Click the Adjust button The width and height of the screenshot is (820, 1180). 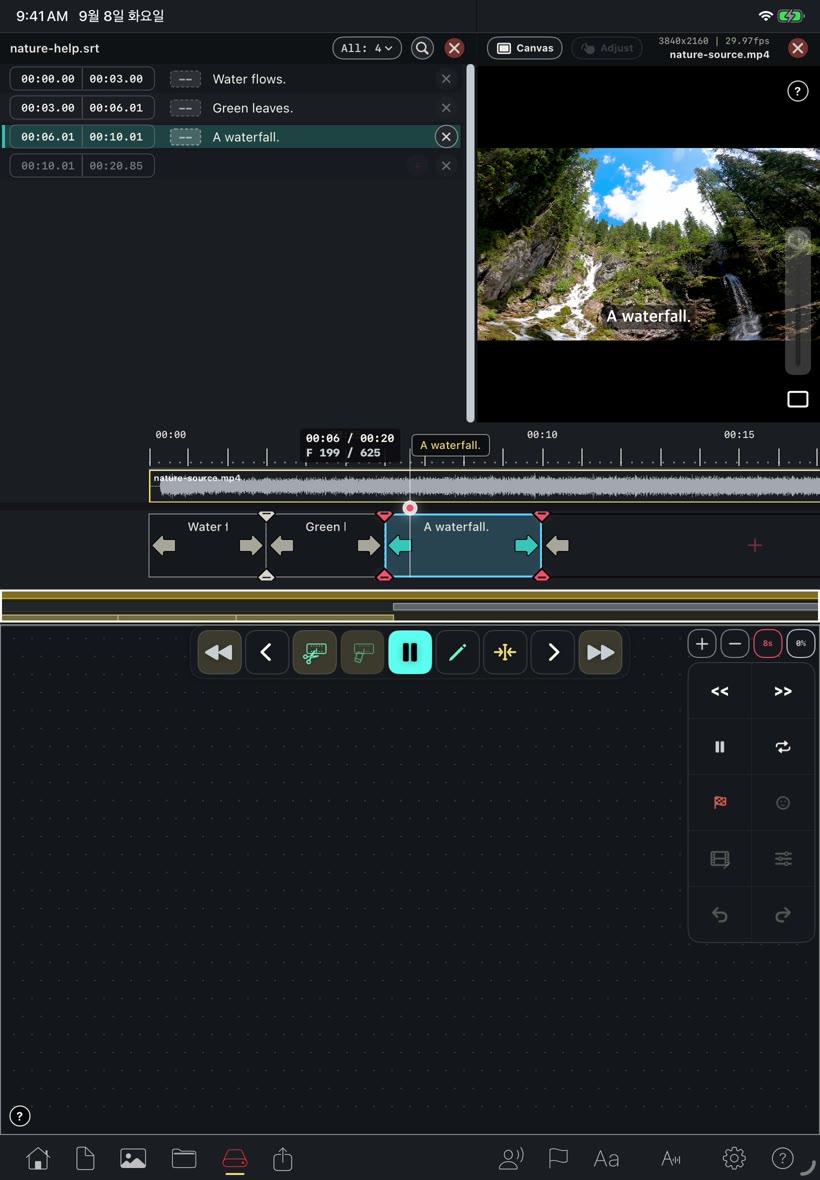pos(606,48)
